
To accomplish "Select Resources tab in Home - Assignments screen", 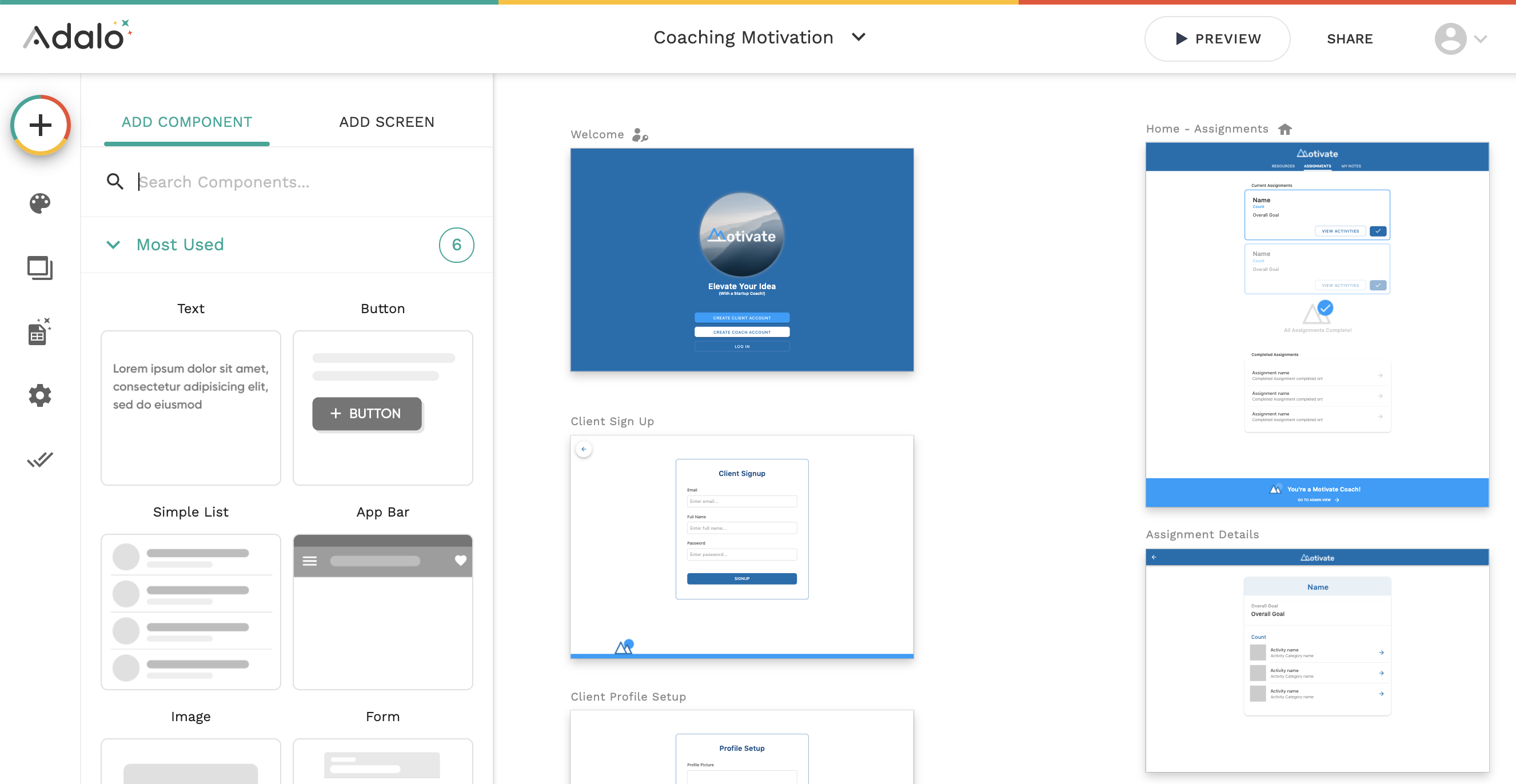I will [x=1283, y=166].
